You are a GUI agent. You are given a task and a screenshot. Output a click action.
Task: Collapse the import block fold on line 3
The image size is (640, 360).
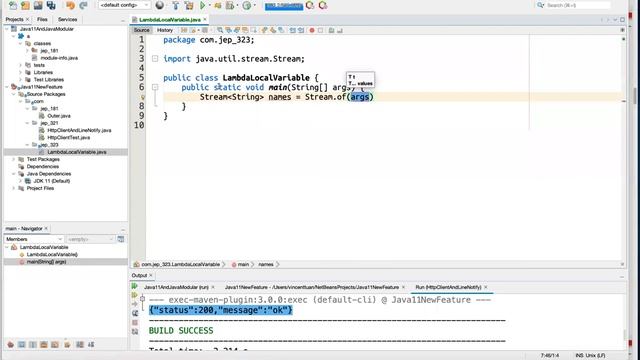[x=155, y=59]
